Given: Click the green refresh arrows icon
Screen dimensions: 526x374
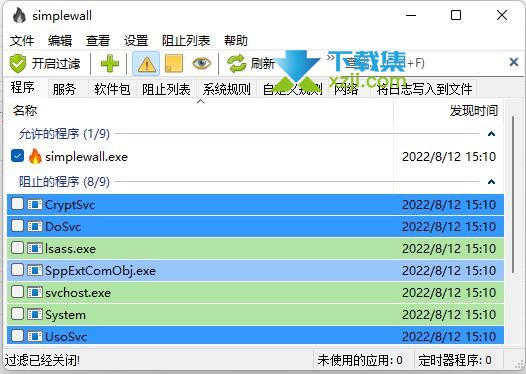Looking at the screenshot, I should 236,63.
